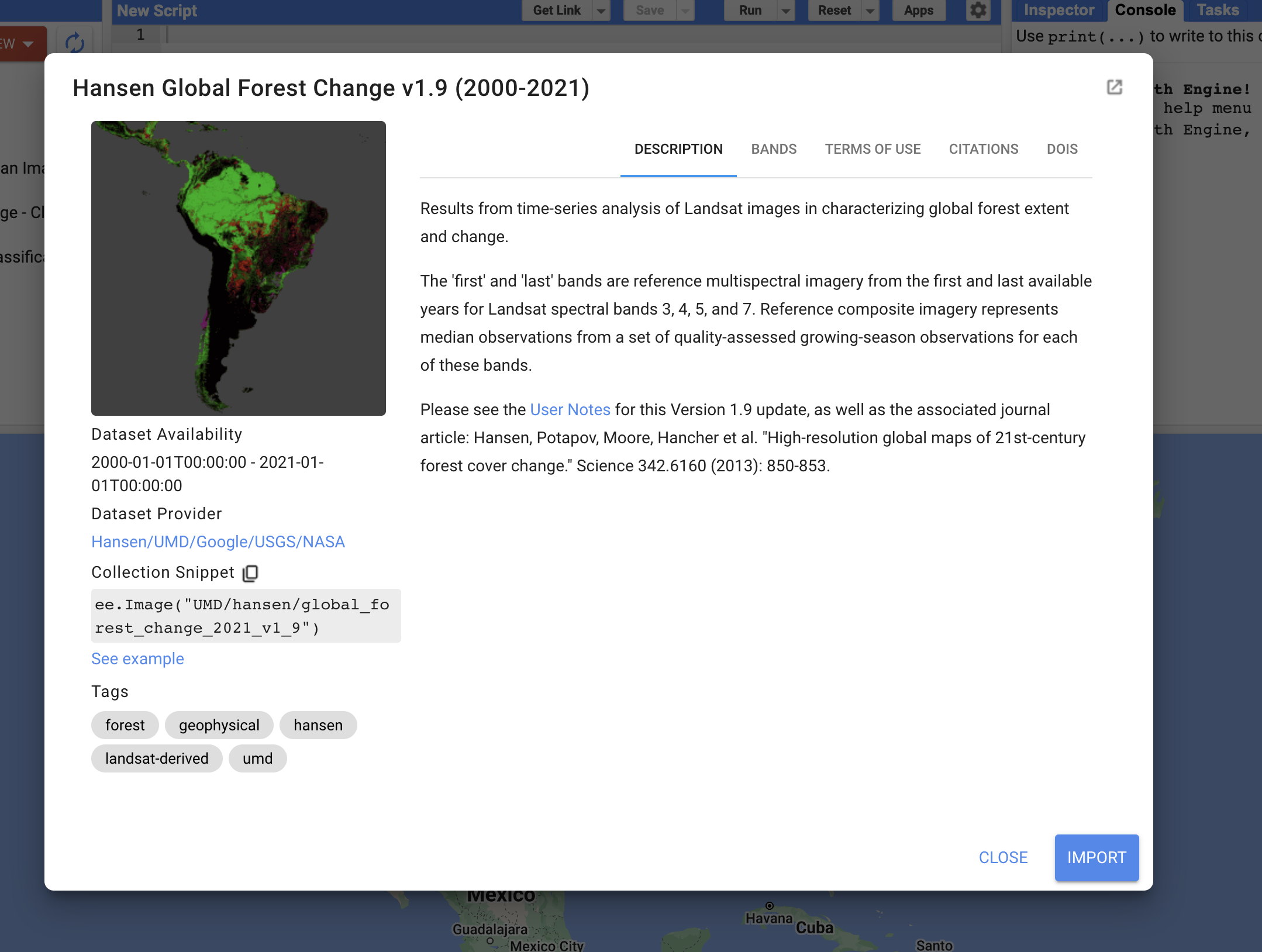Open the User Notes link
This screenshot has width=1262, height=952.
click(570, 409)
